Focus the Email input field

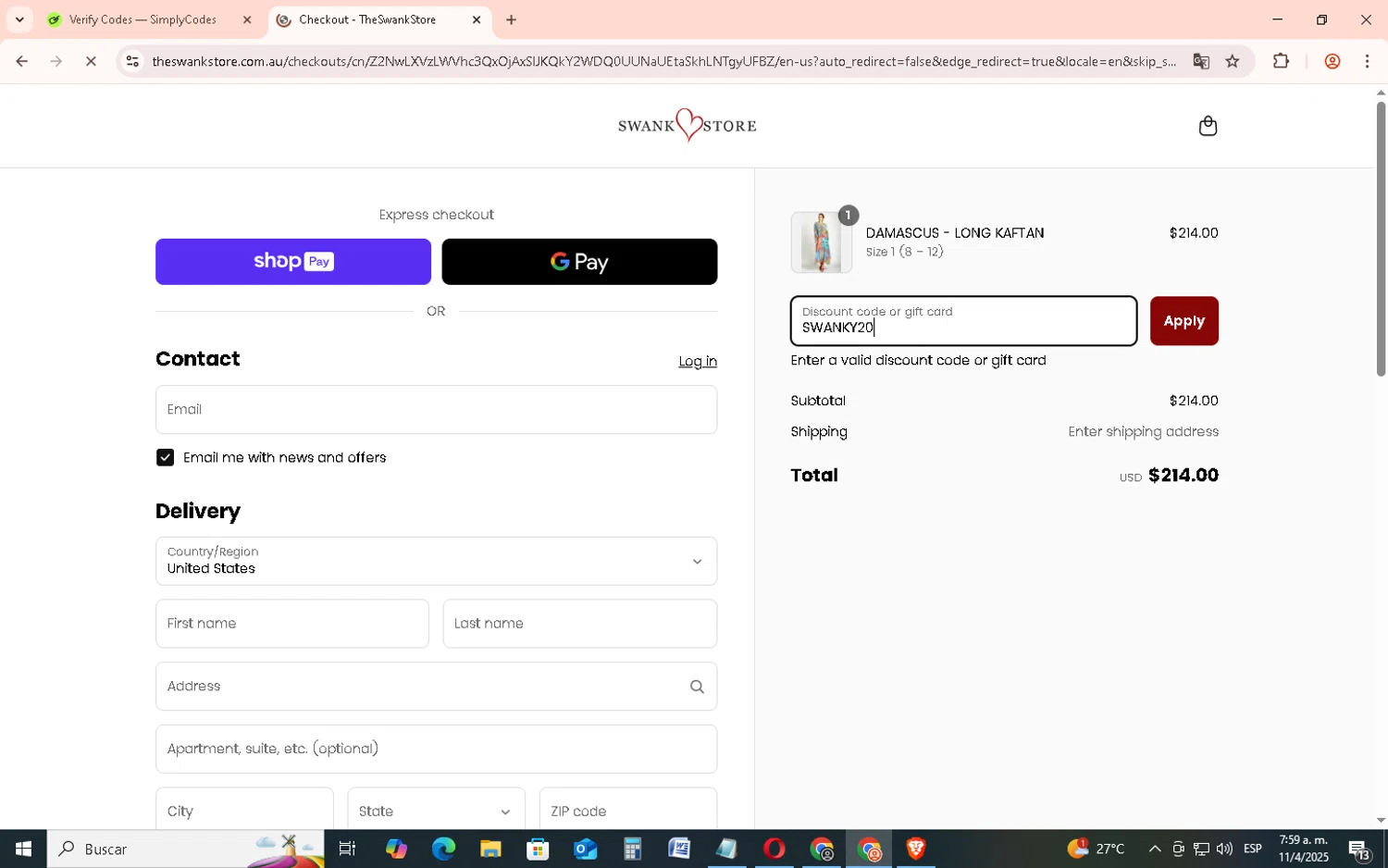pos(436,410)
